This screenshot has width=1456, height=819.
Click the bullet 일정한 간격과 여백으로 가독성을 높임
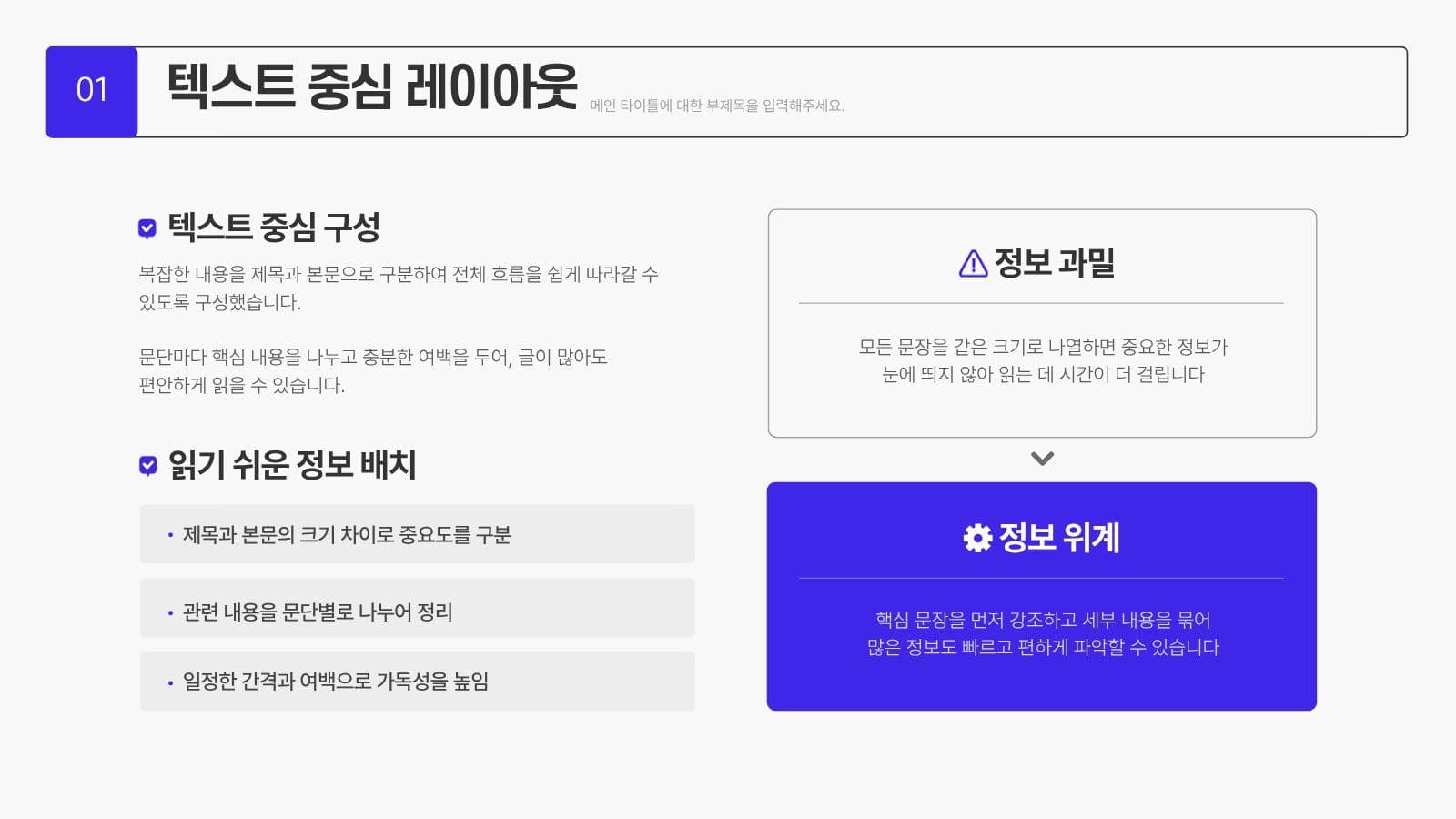tap(417, 681)
